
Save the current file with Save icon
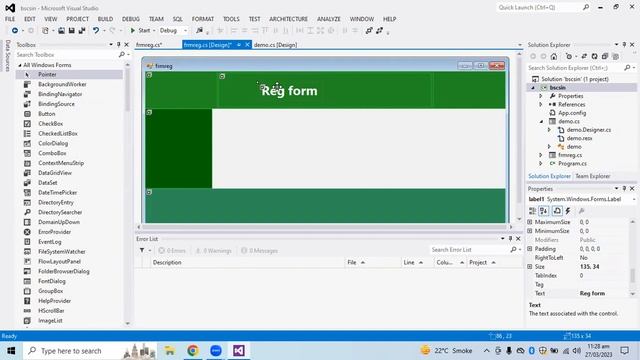[x=71, y=31]
